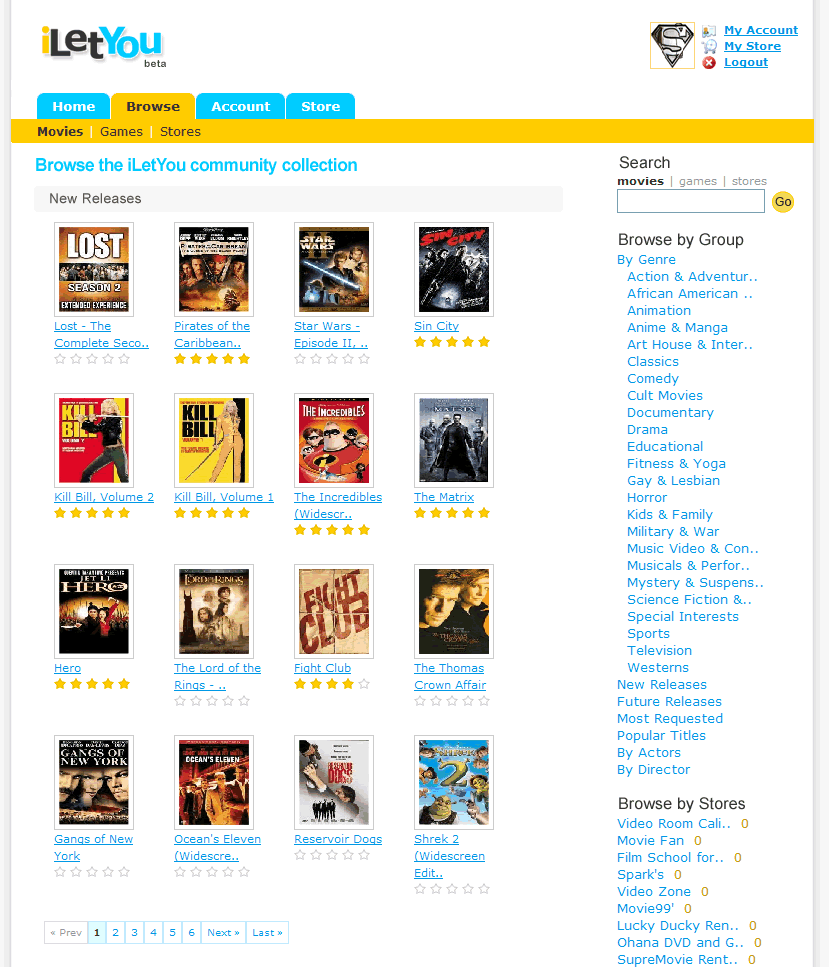This screenshot has width=829, height=967.
Task: Click the Sin City title link
Action: tap(436, 326)
